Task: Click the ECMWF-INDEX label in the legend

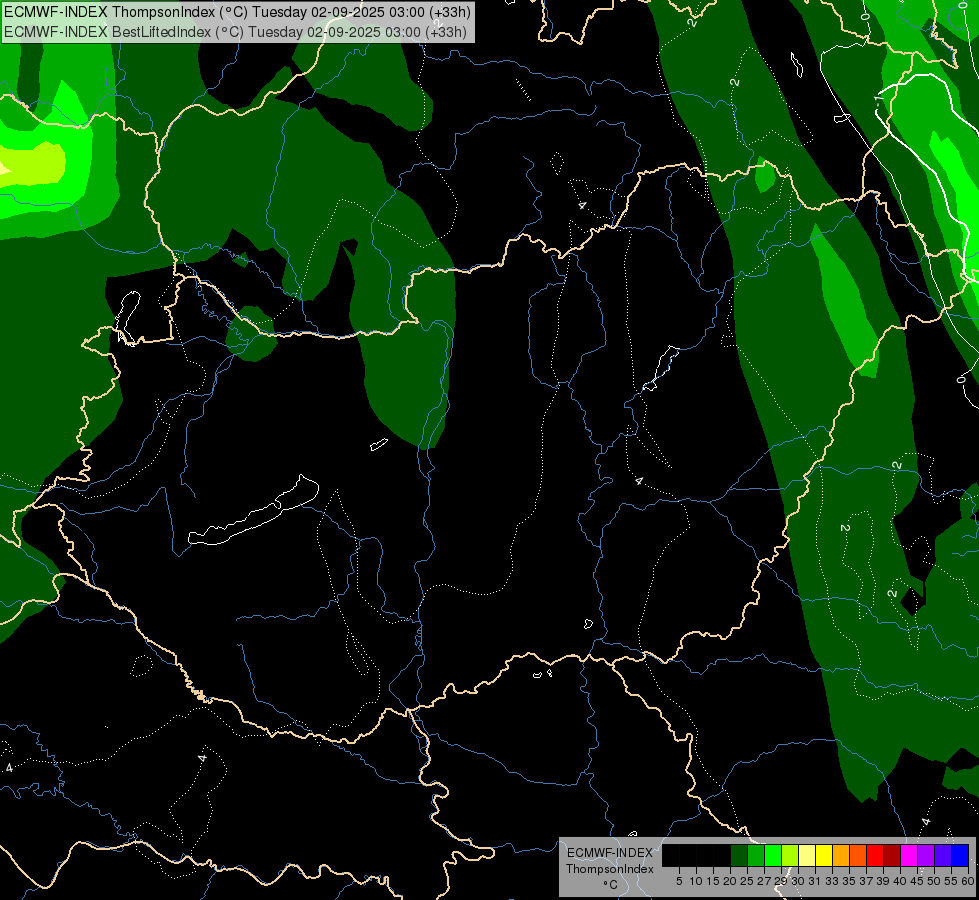Action: click(610, 853)
